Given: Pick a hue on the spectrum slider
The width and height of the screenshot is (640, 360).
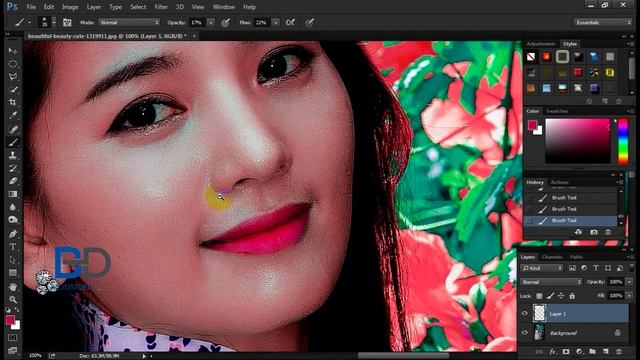Looking at the screenshot, I should (x=623, y=142).
